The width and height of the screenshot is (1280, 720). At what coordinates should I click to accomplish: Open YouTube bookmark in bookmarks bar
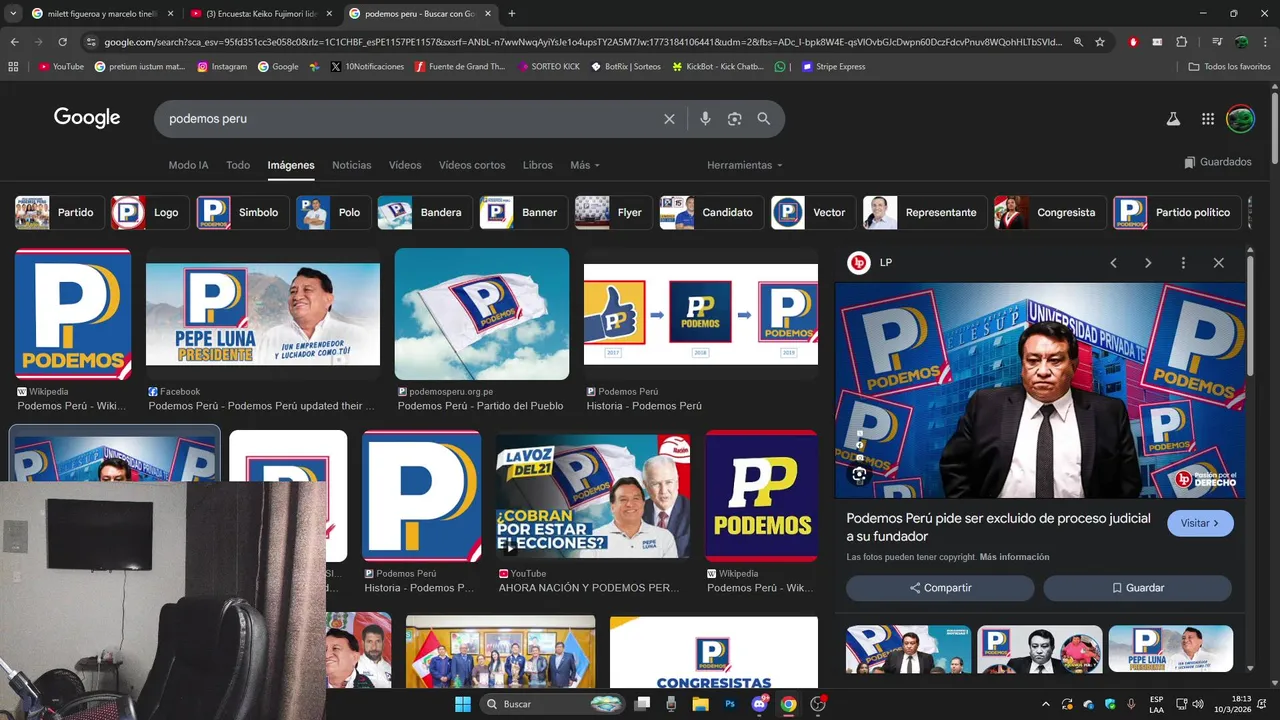61,67
